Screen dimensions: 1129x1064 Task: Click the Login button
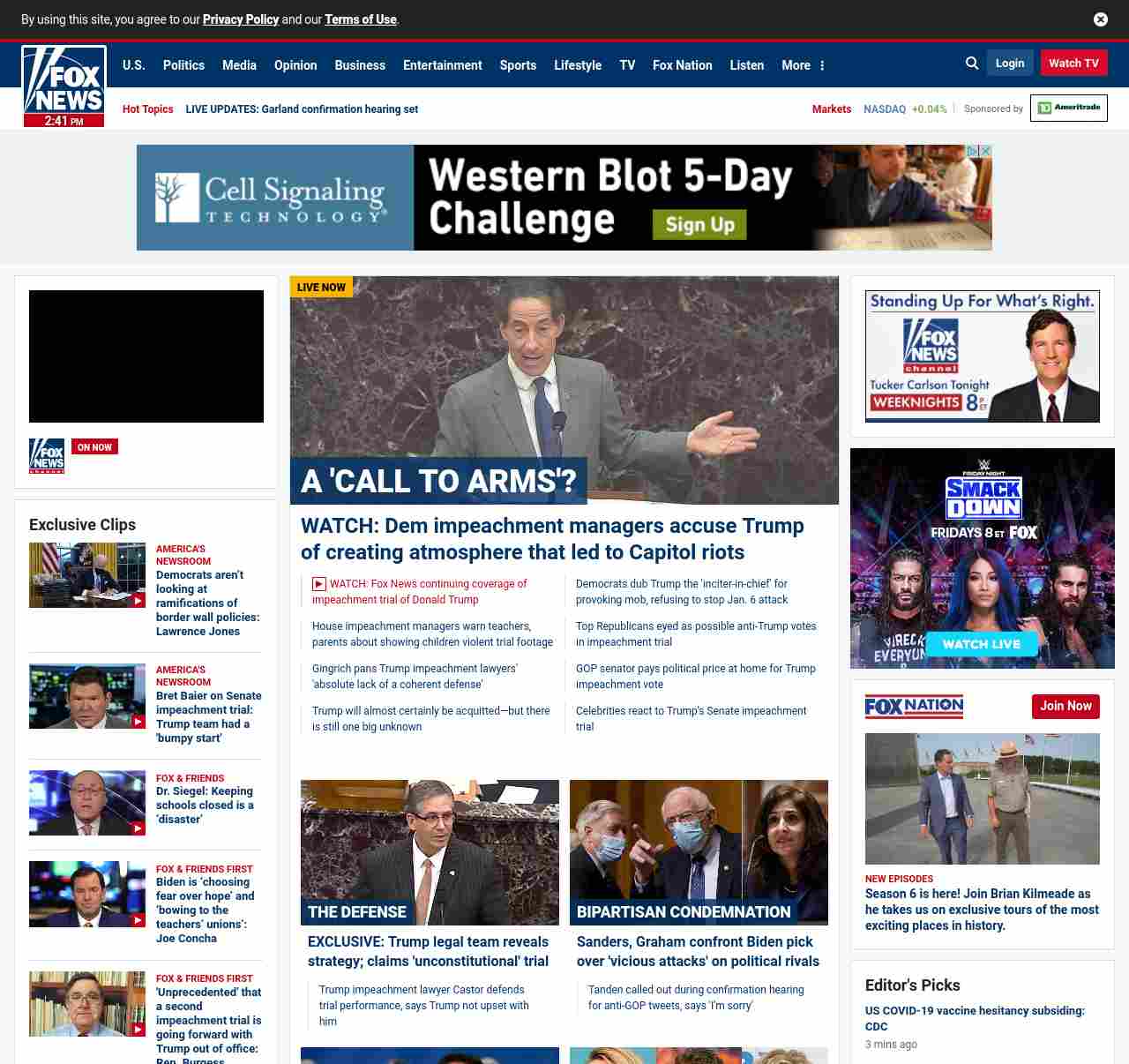pyautogui.click(x=1010, y=64)
